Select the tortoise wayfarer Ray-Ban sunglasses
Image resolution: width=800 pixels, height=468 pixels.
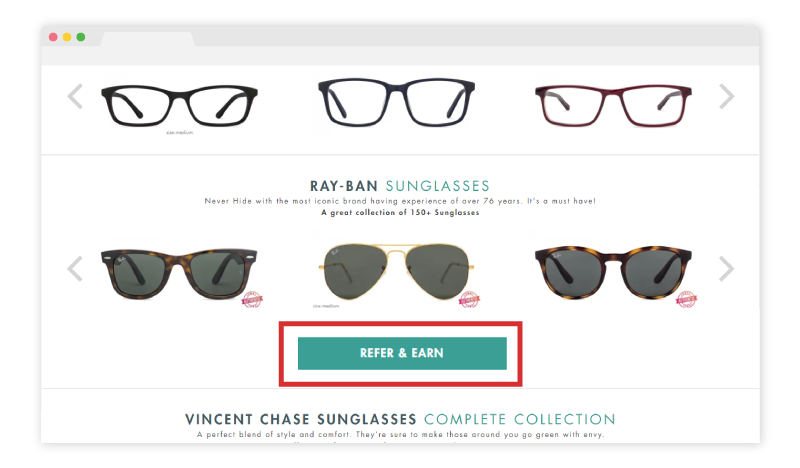point(179,274)
